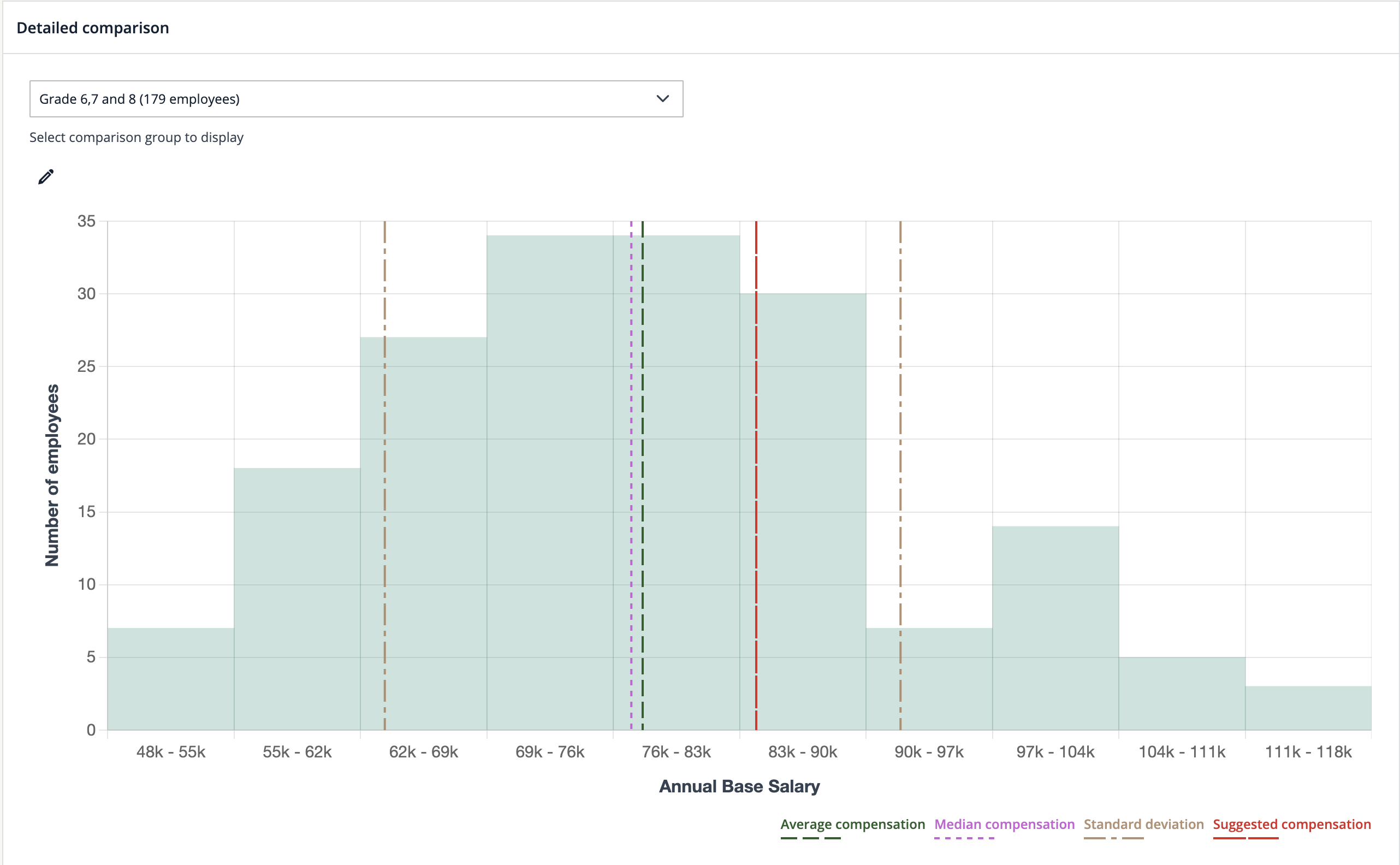Click the 48k - 55k histogram bar
Viewport: 1400px width, 865px height.
170,679
